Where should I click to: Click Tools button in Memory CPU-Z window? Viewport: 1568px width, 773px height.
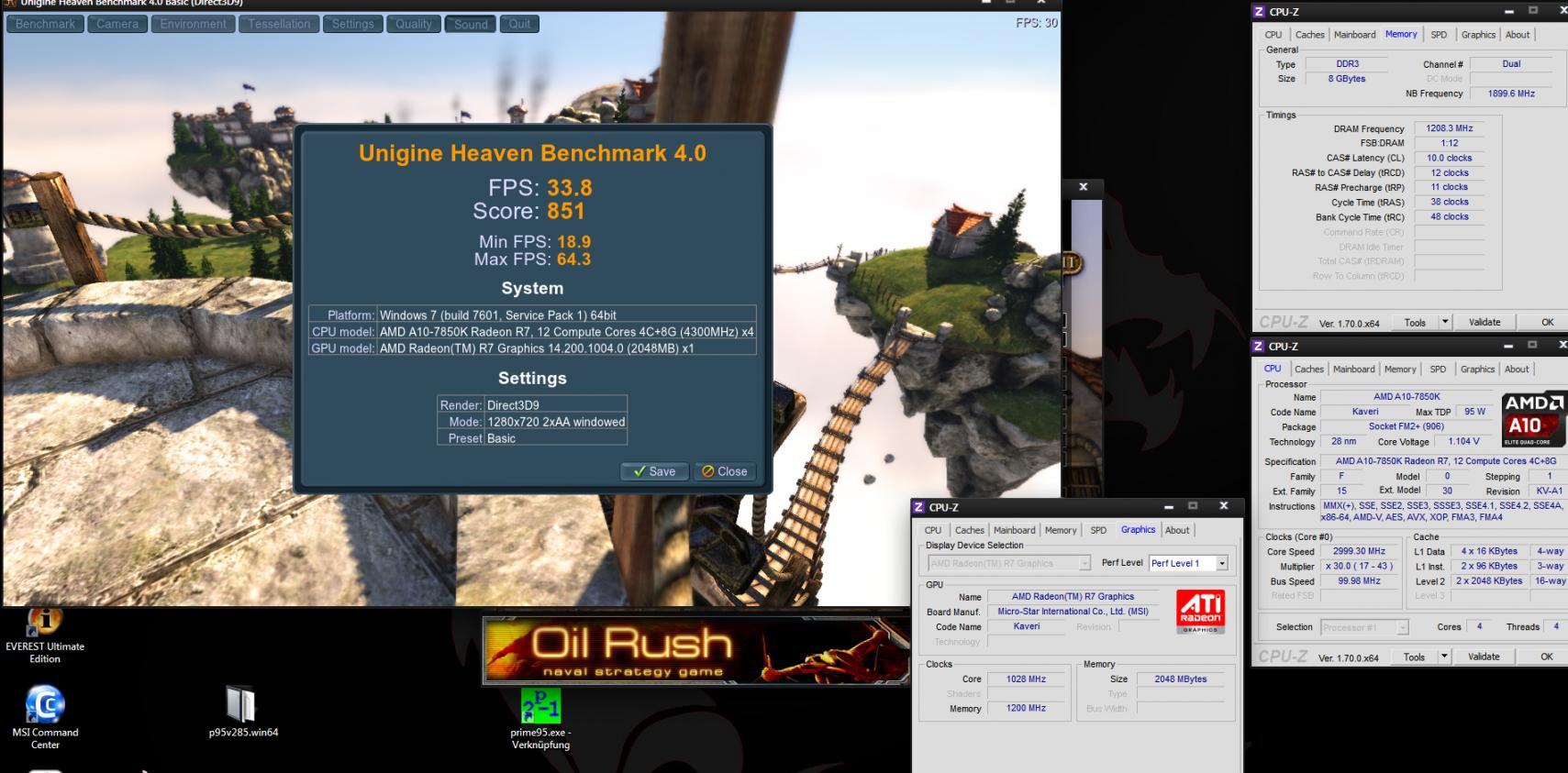tap(1415, 322)
